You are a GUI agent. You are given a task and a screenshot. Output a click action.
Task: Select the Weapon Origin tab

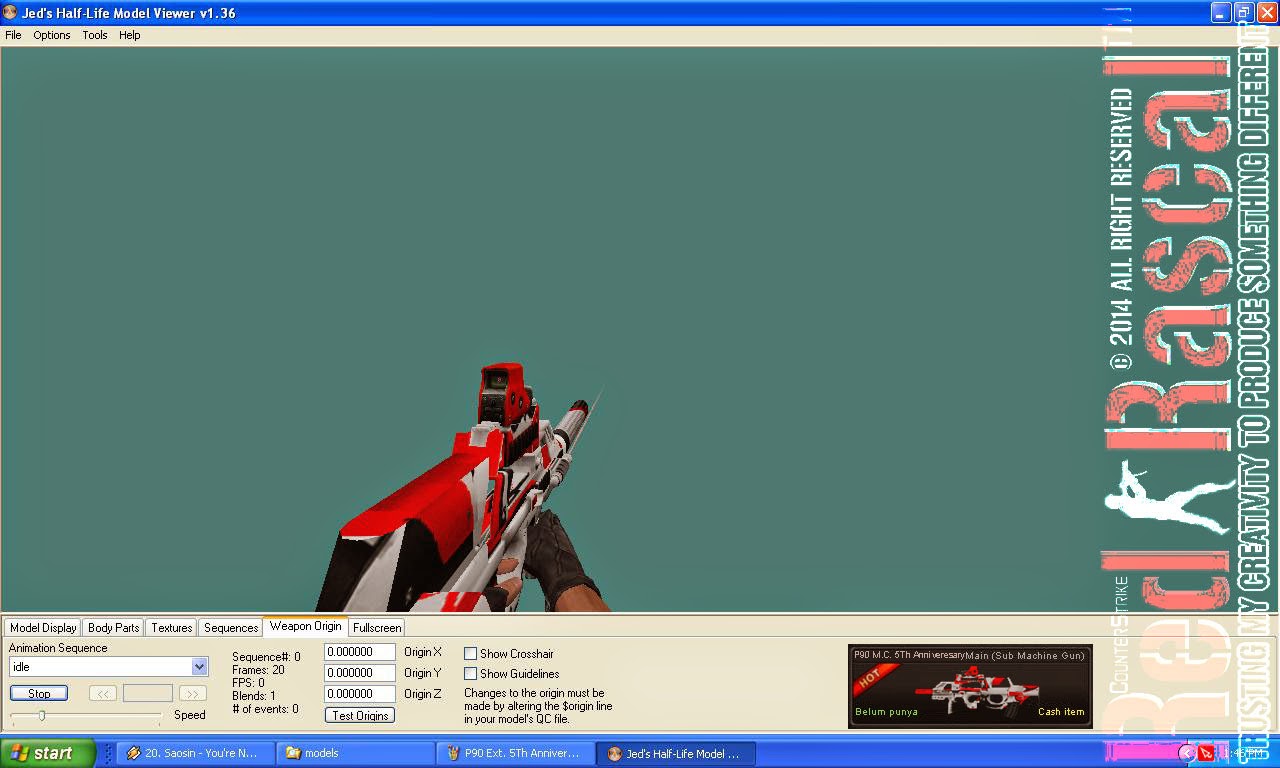coord(305,626)
